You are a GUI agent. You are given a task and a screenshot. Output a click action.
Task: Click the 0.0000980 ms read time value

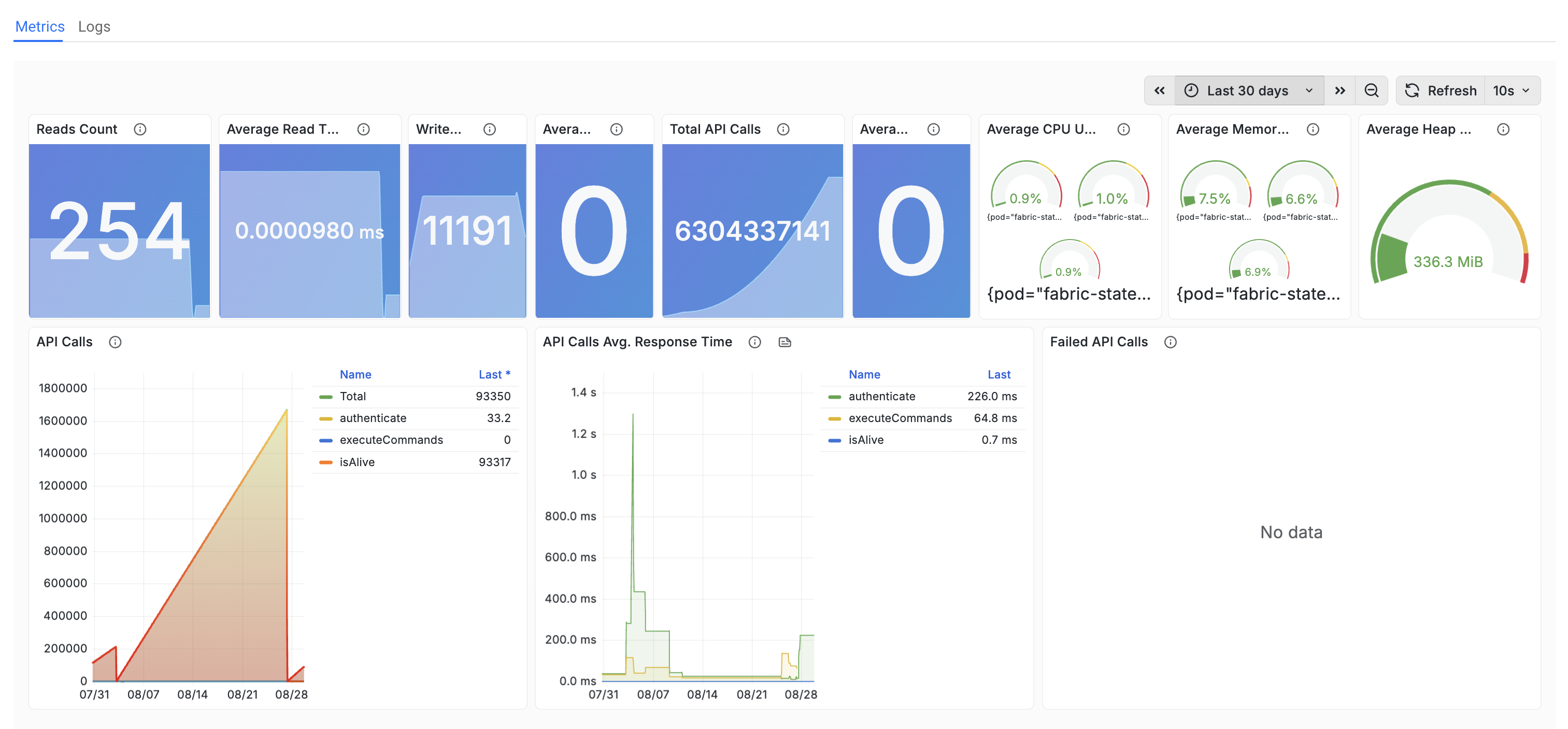coord(309,231)
